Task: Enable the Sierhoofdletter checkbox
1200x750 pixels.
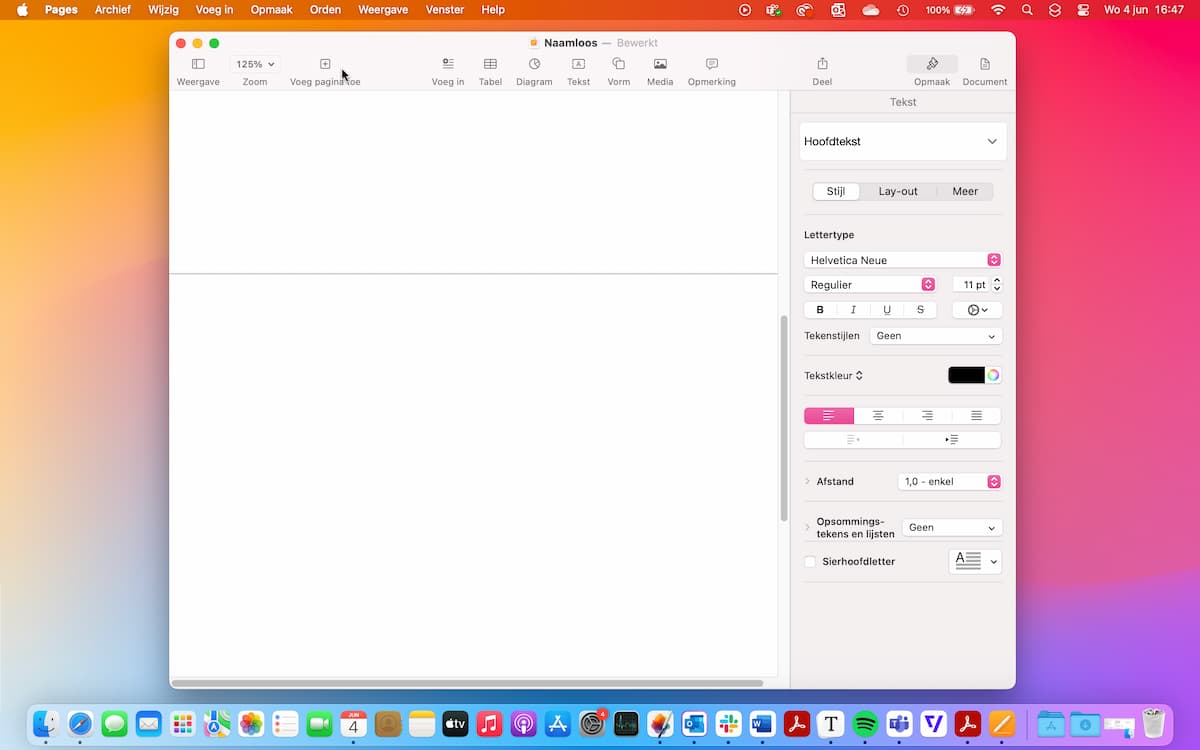Action: 810,562
